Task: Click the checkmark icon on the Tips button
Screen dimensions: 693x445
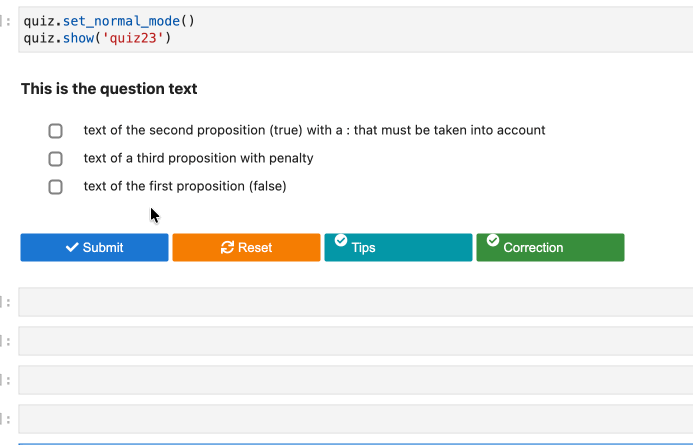Action: point(341,240)
